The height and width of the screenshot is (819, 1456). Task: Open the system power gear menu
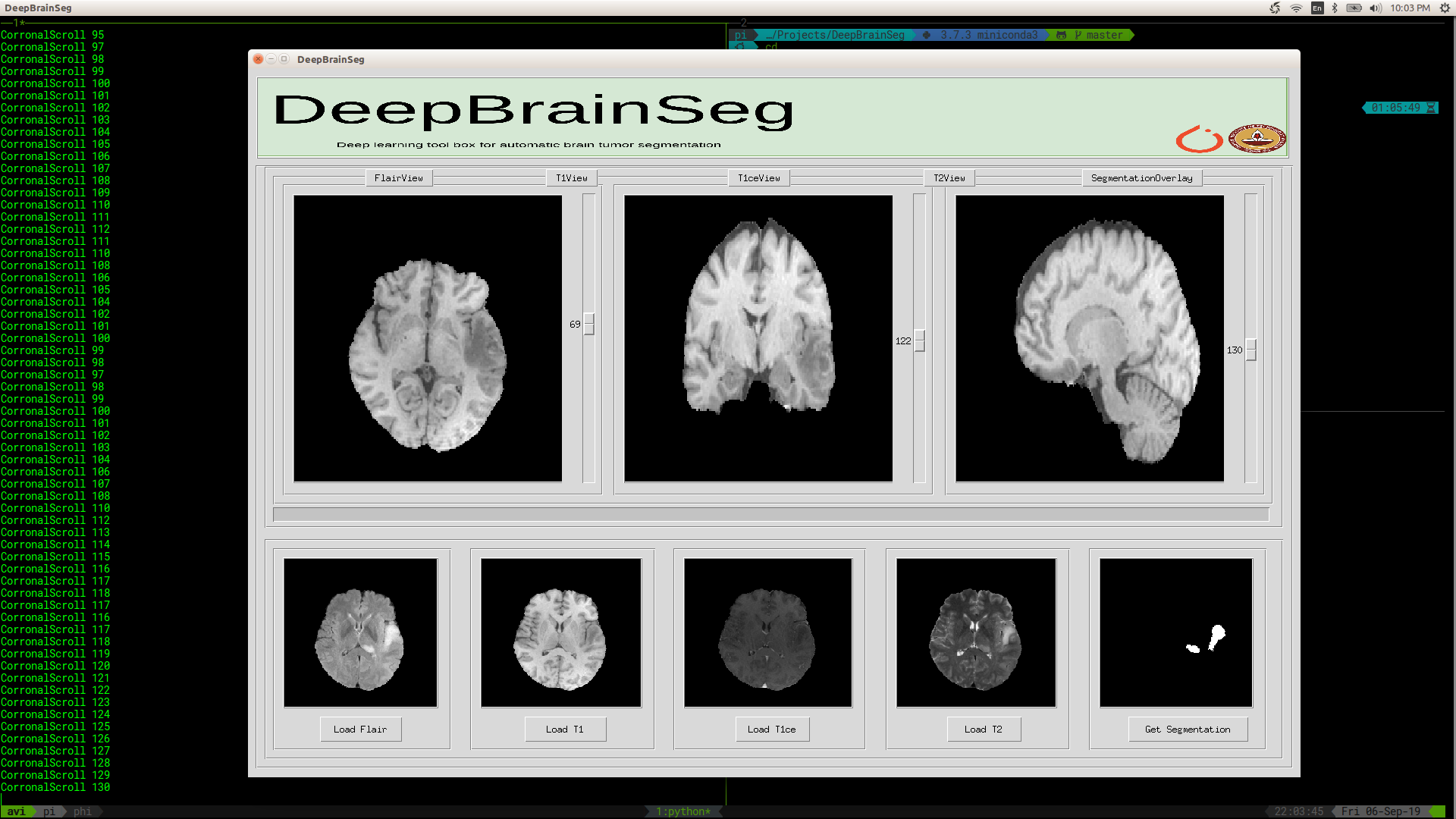pyautogui.click(x=1445, y=8)
